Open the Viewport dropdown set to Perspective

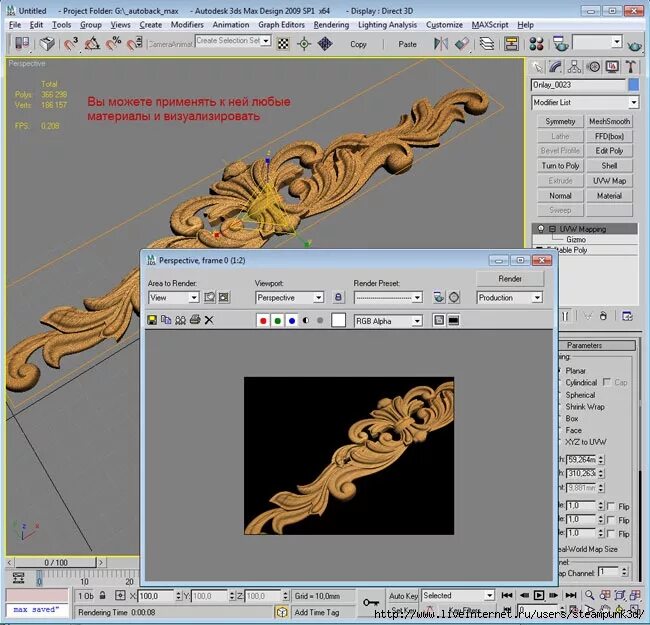click(x=289, y=298)
